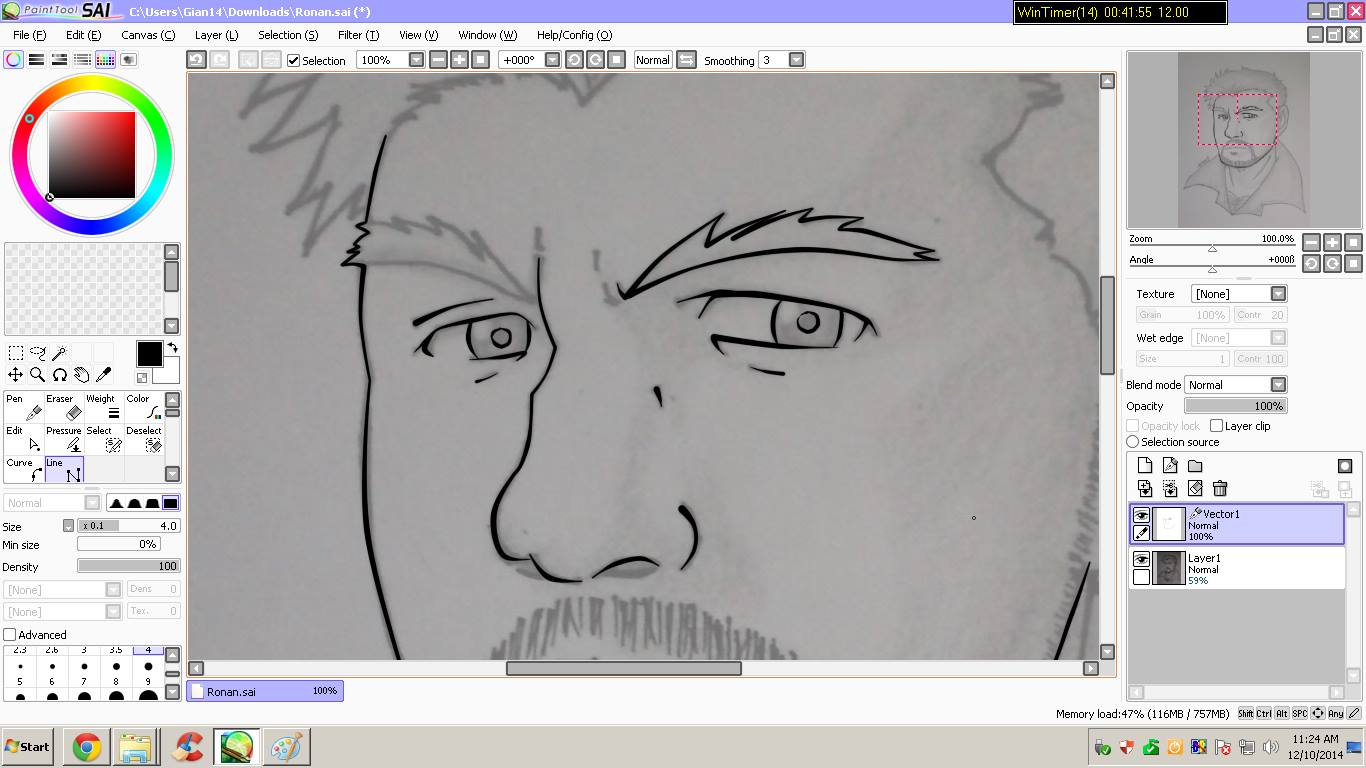Open the Help/Config menu

tap(574, 35)
